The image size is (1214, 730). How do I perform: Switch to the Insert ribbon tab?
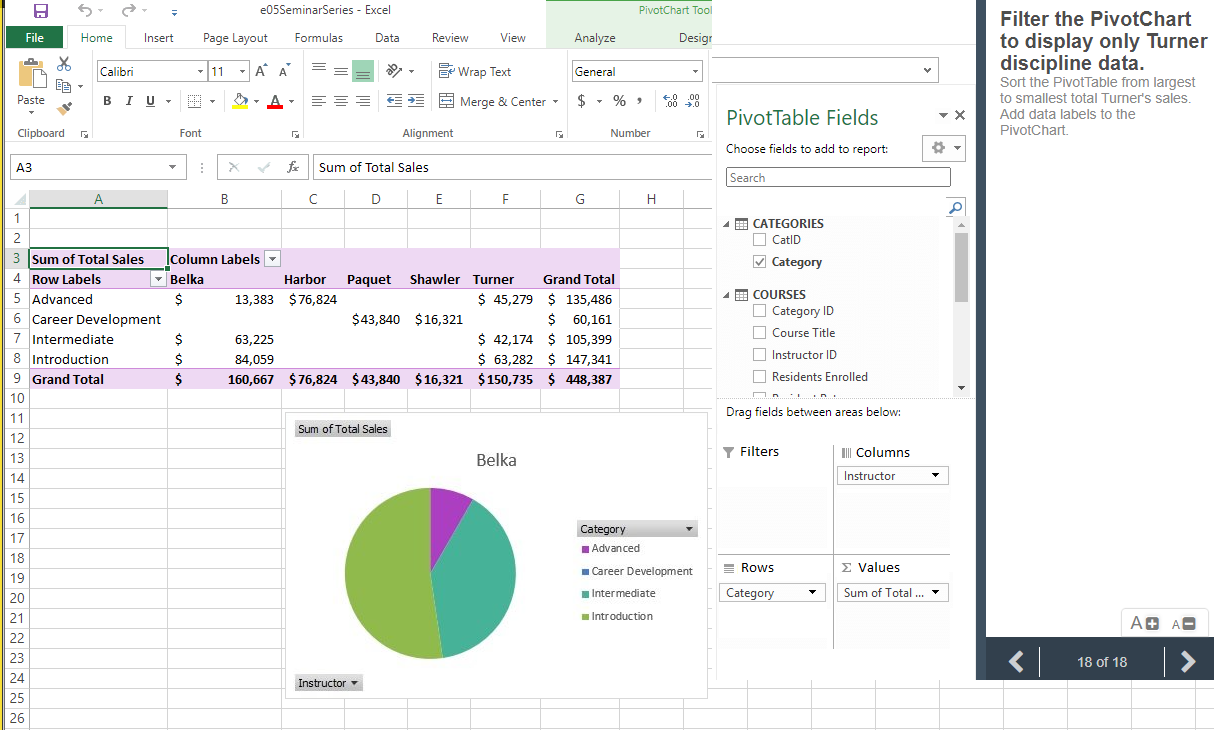pos(158,37)
